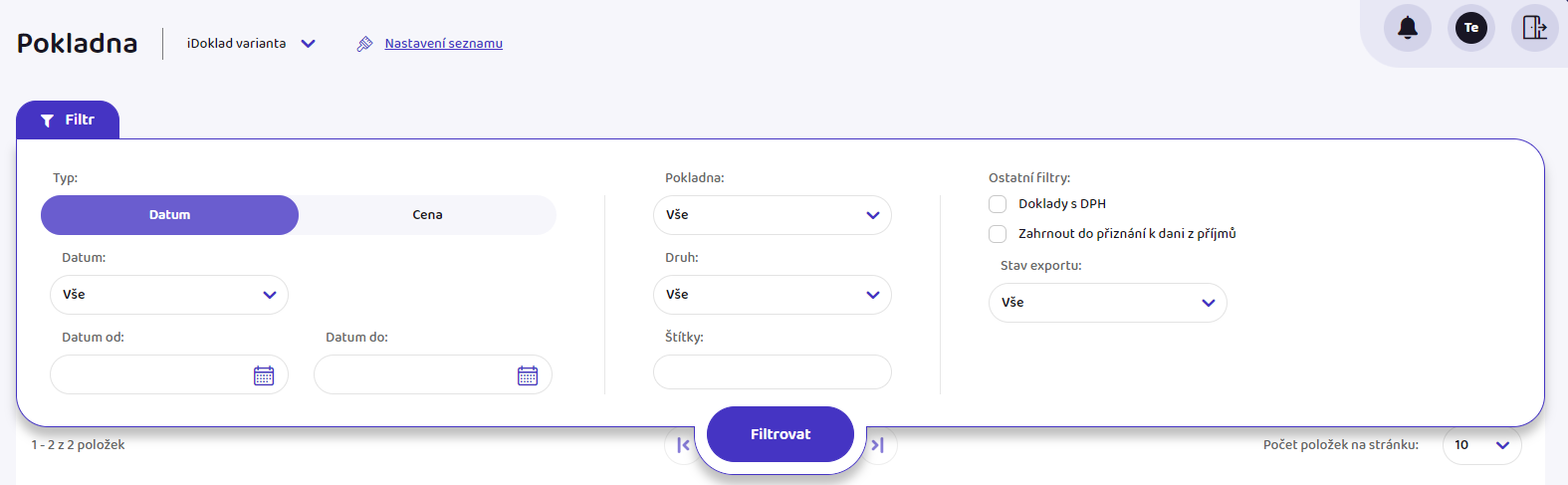Select the Datum filter type
1568x485 pixels.
click(x=169, y=215)
